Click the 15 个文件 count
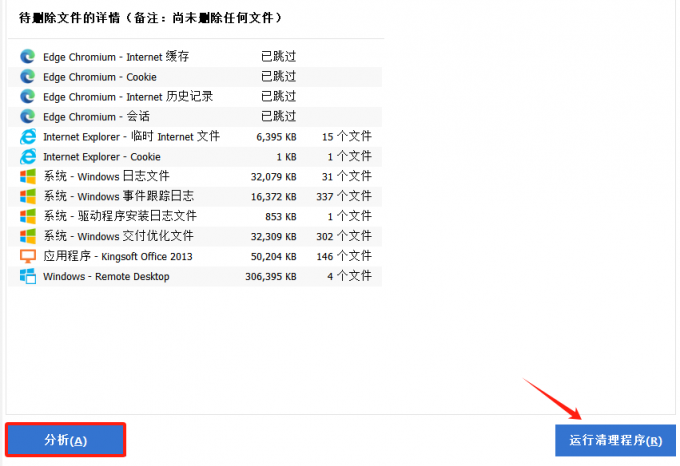This screenshot has height=466, width=680. click(x=347, y=137)
